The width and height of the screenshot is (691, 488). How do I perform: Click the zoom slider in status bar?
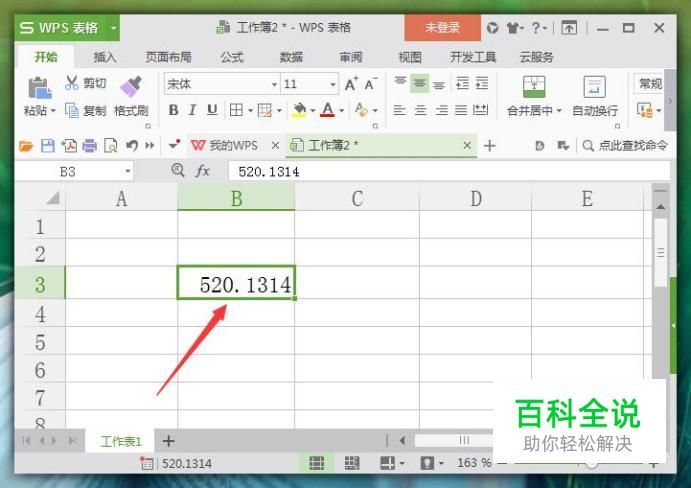[x=591, y=464]
